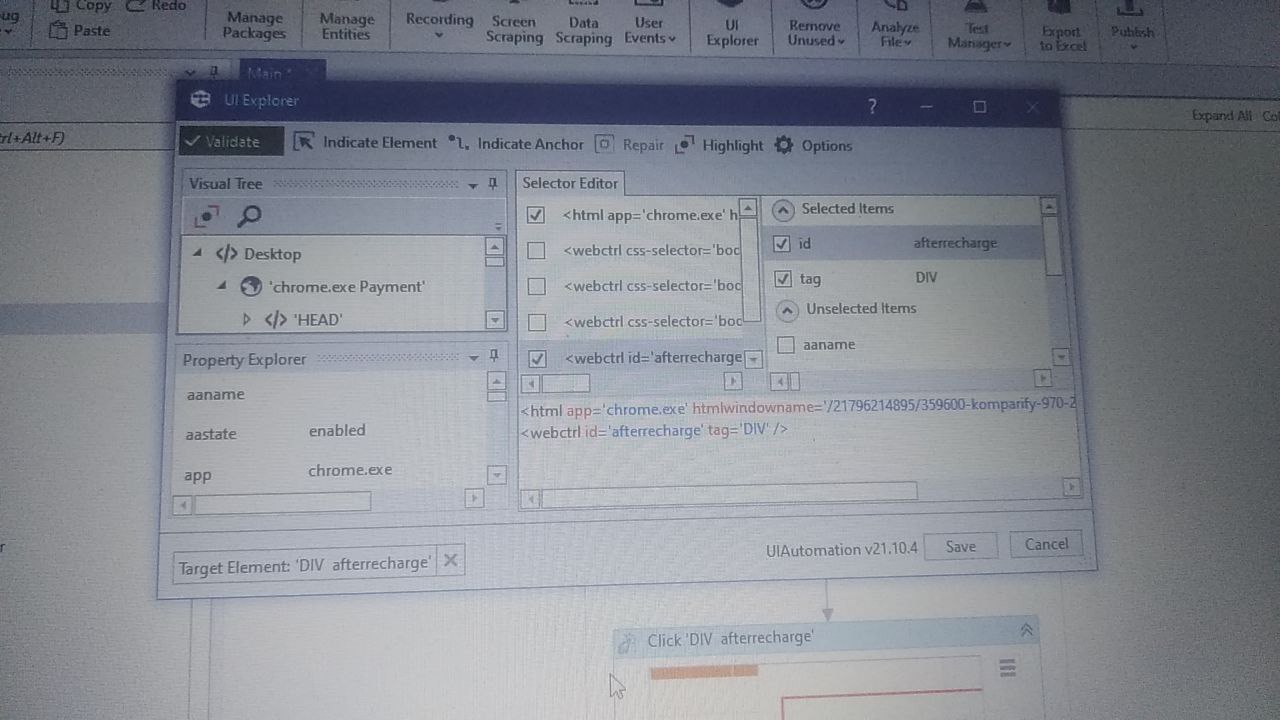
Task: Toggle the Highlight option
Action: 719,145
